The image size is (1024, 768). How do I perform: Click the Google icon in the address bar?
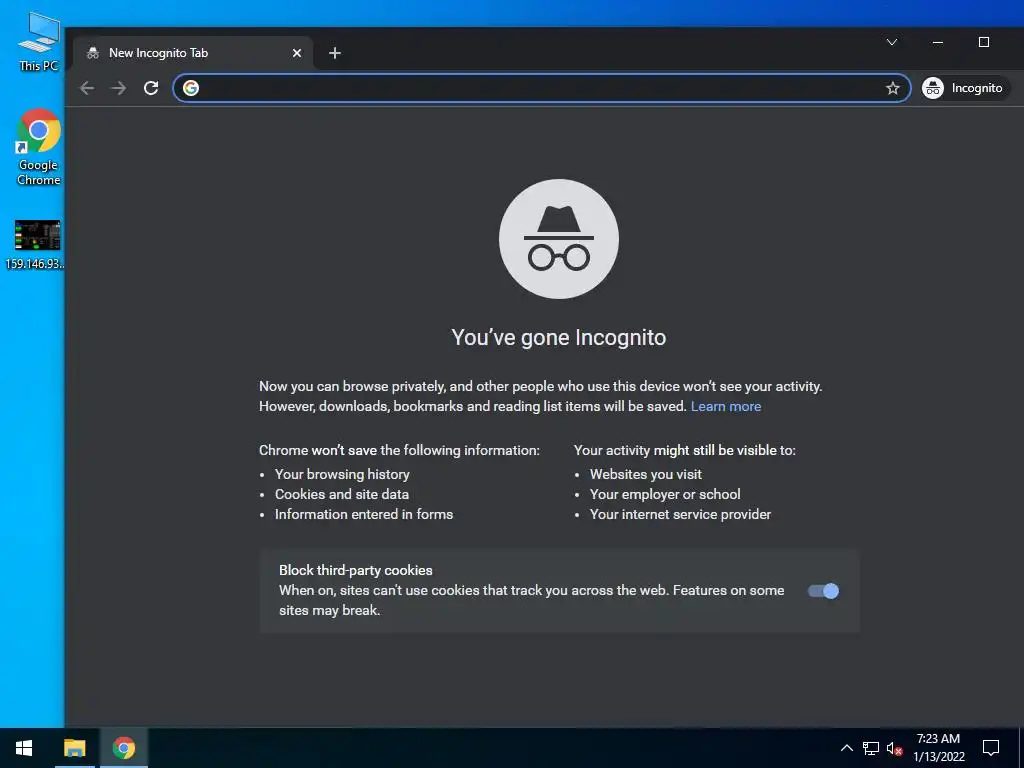click(191, 88)
